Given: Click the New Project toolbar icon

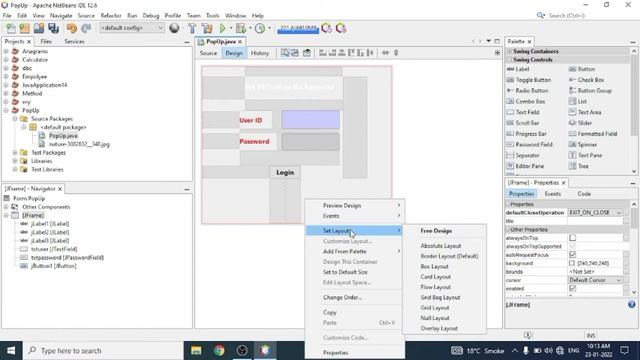Looking at the screenshot, I should [x=24, y=28].
